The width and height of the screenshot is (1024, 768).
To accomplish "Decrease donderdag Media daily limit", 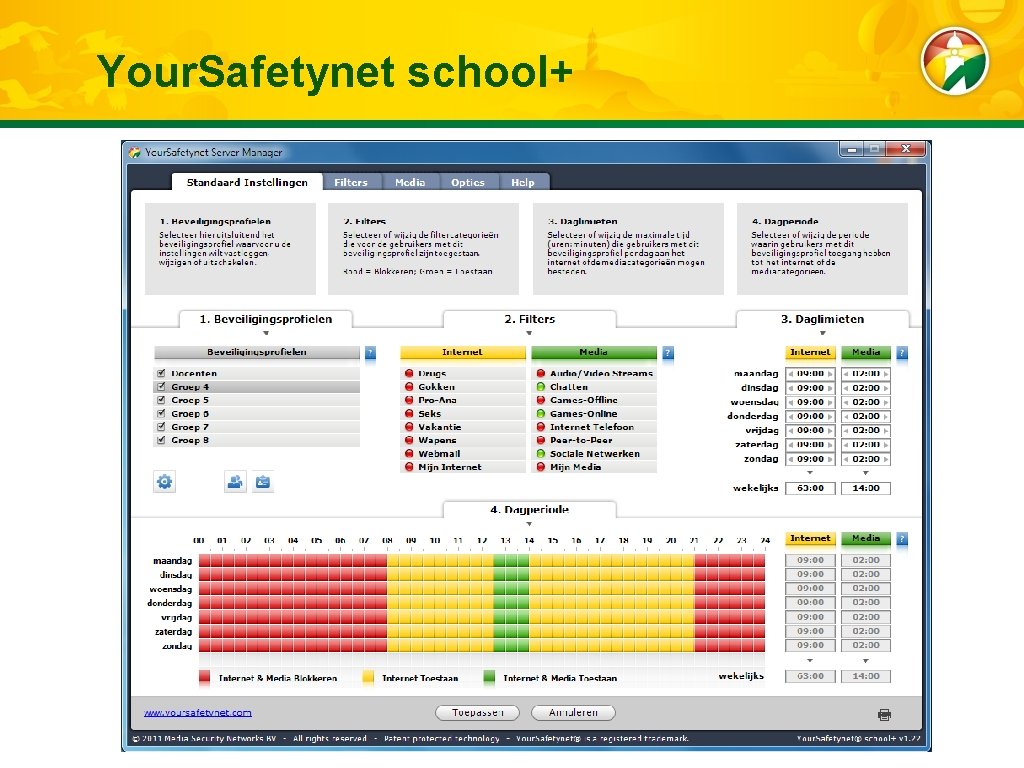I will point(846,417).
